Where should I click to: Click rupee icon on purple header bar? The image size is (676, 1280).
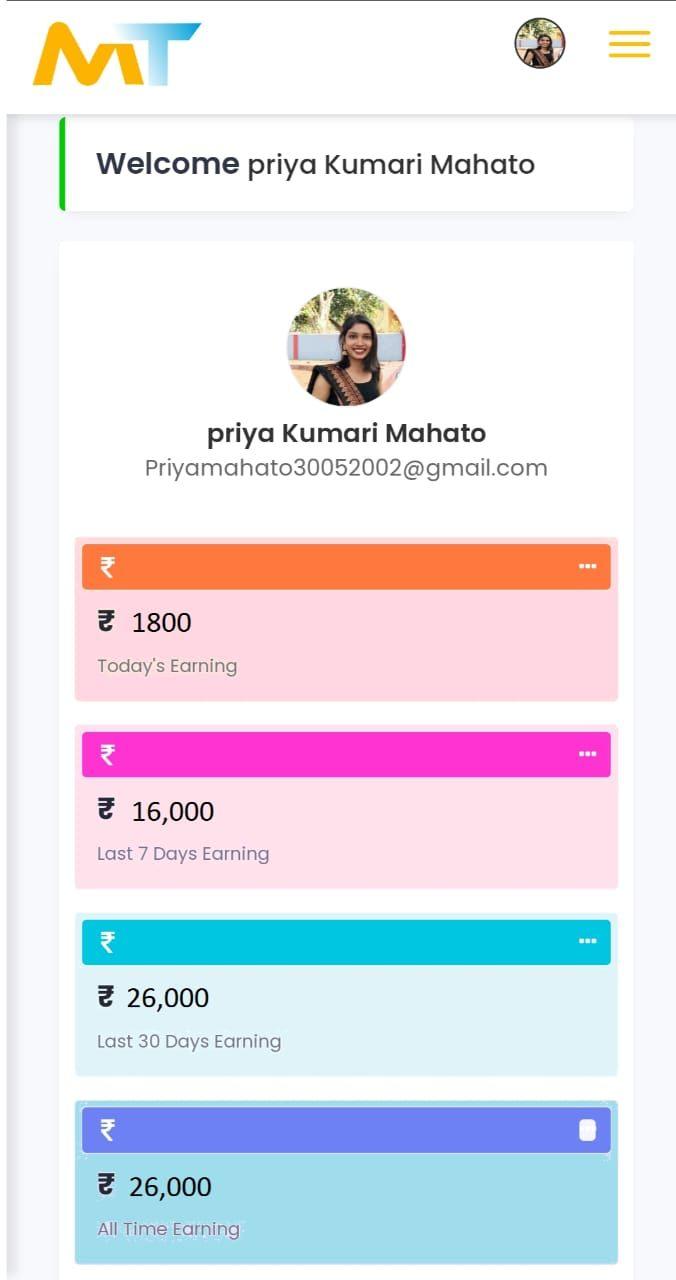pos(107,1130)
